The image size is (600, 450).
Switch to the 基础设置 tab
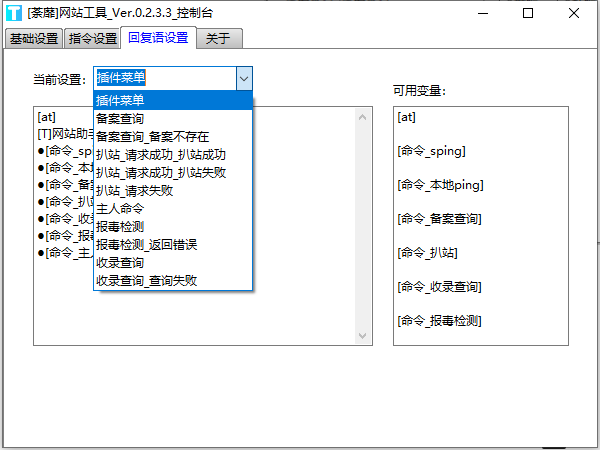tap(33, 39)
